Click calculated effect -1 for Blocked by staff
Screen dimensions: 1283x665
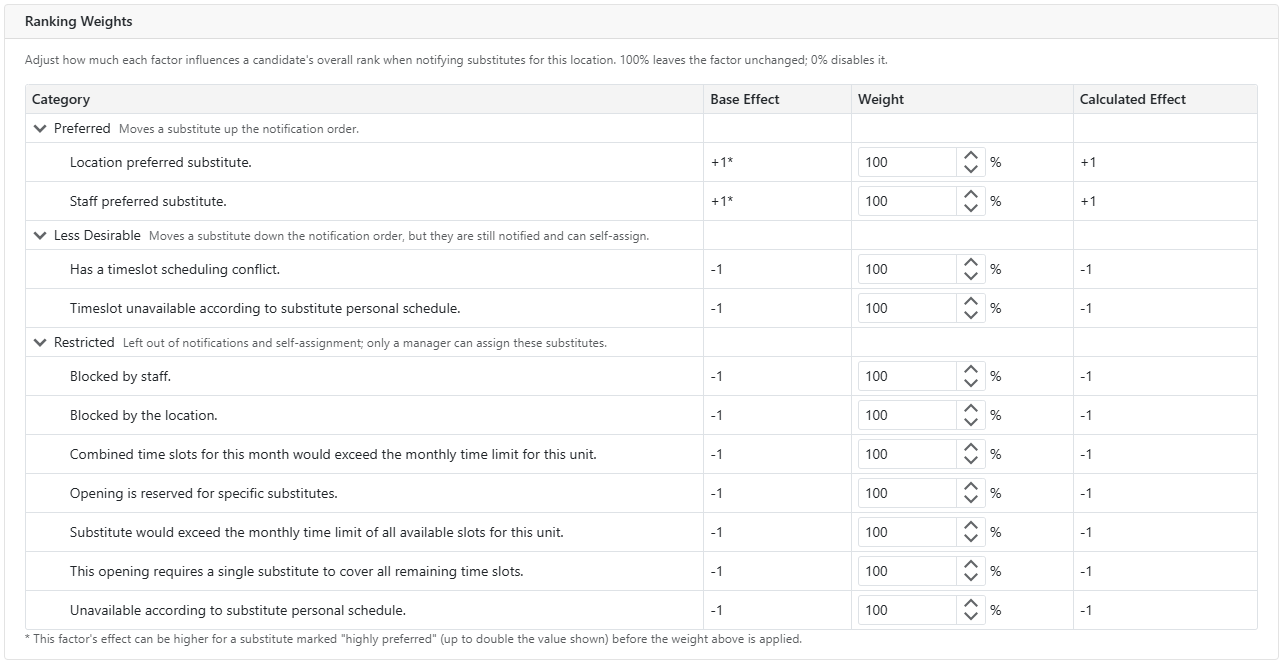pos(1086,376)
